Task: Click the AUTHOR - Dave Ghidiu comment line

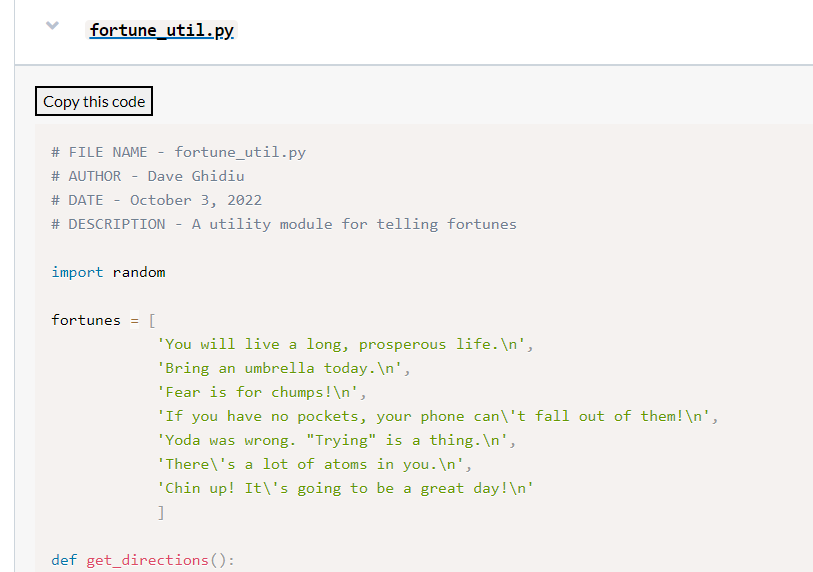Action: (x=148, y=176)
